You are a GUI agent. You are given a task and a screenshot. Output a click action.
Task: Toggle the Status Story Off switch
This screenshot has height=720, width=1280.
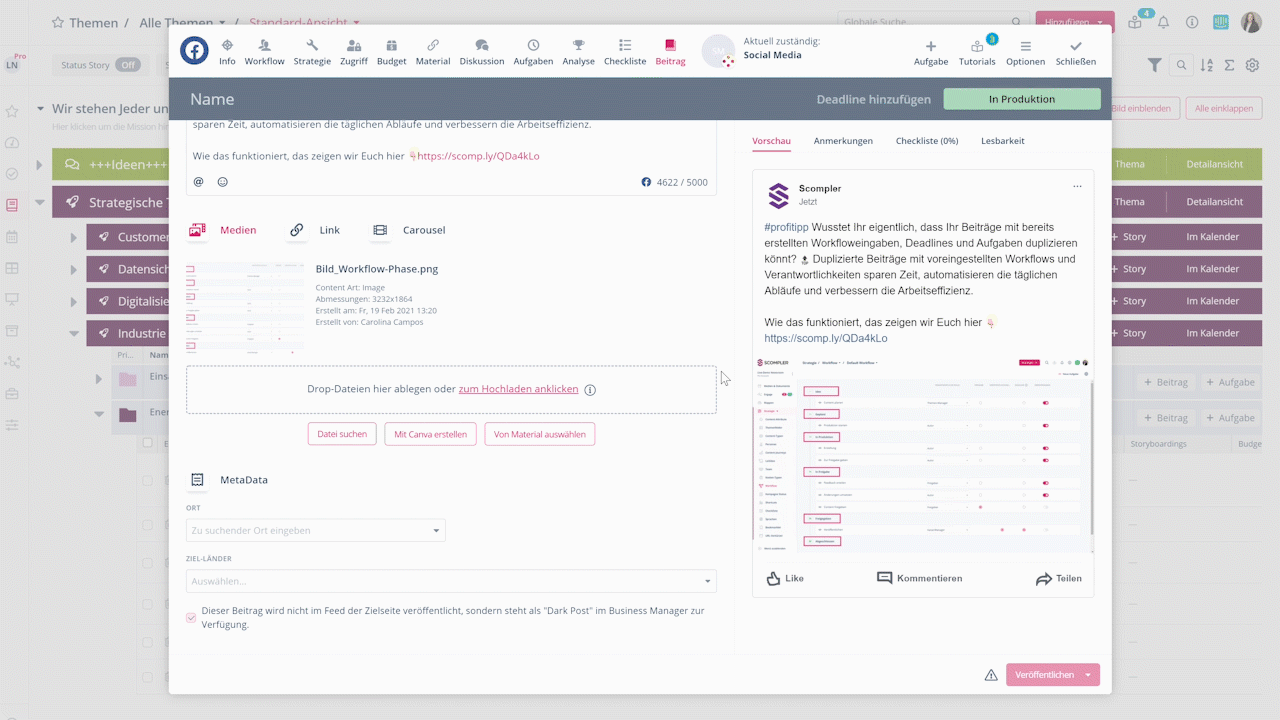coord(127,65)
